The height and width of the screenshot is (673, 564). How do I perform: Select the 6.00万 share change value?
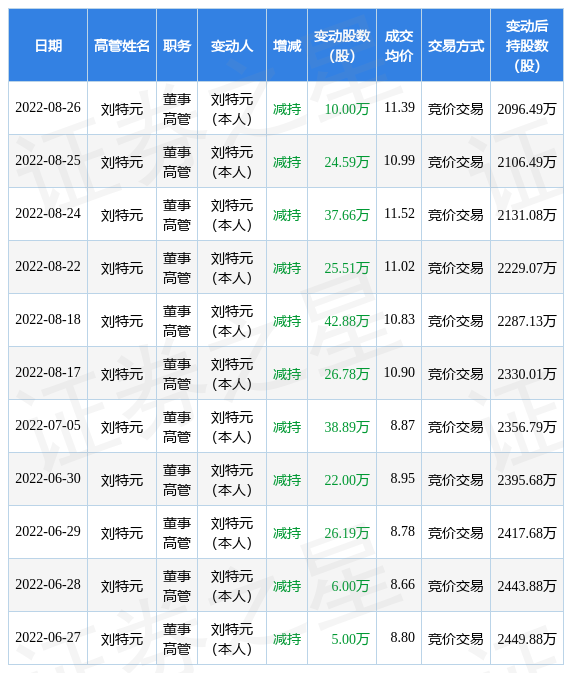pyautogui.click(x=350, y=586)
